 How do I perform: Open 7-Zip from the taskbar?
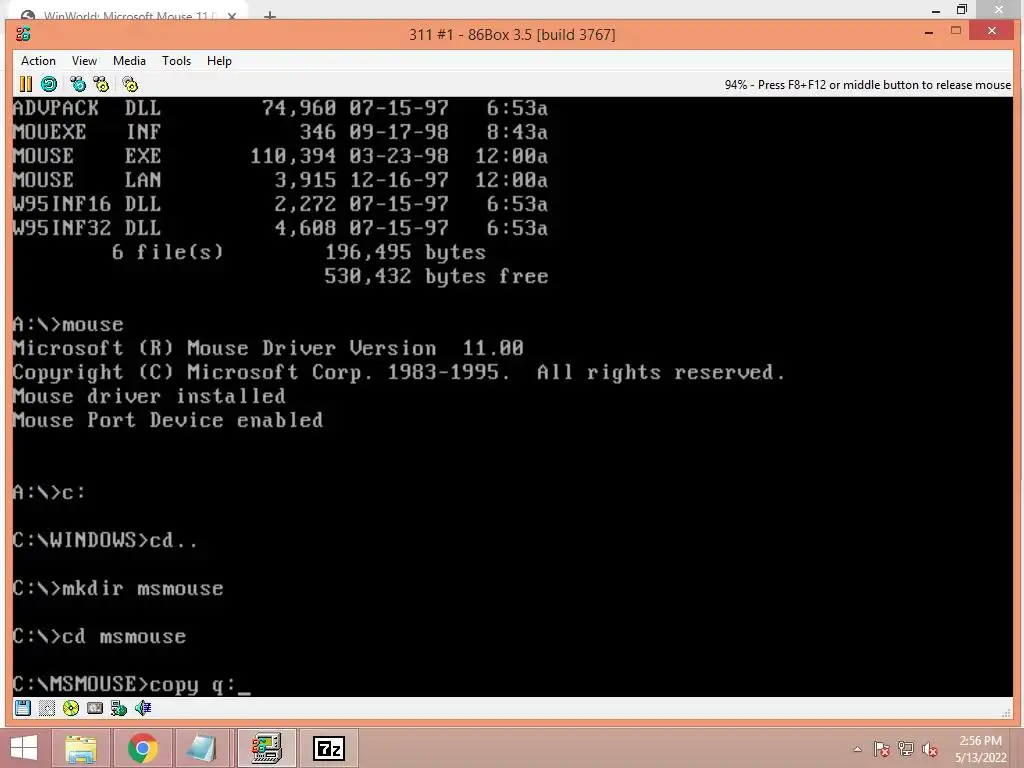[x=328, y=748]
